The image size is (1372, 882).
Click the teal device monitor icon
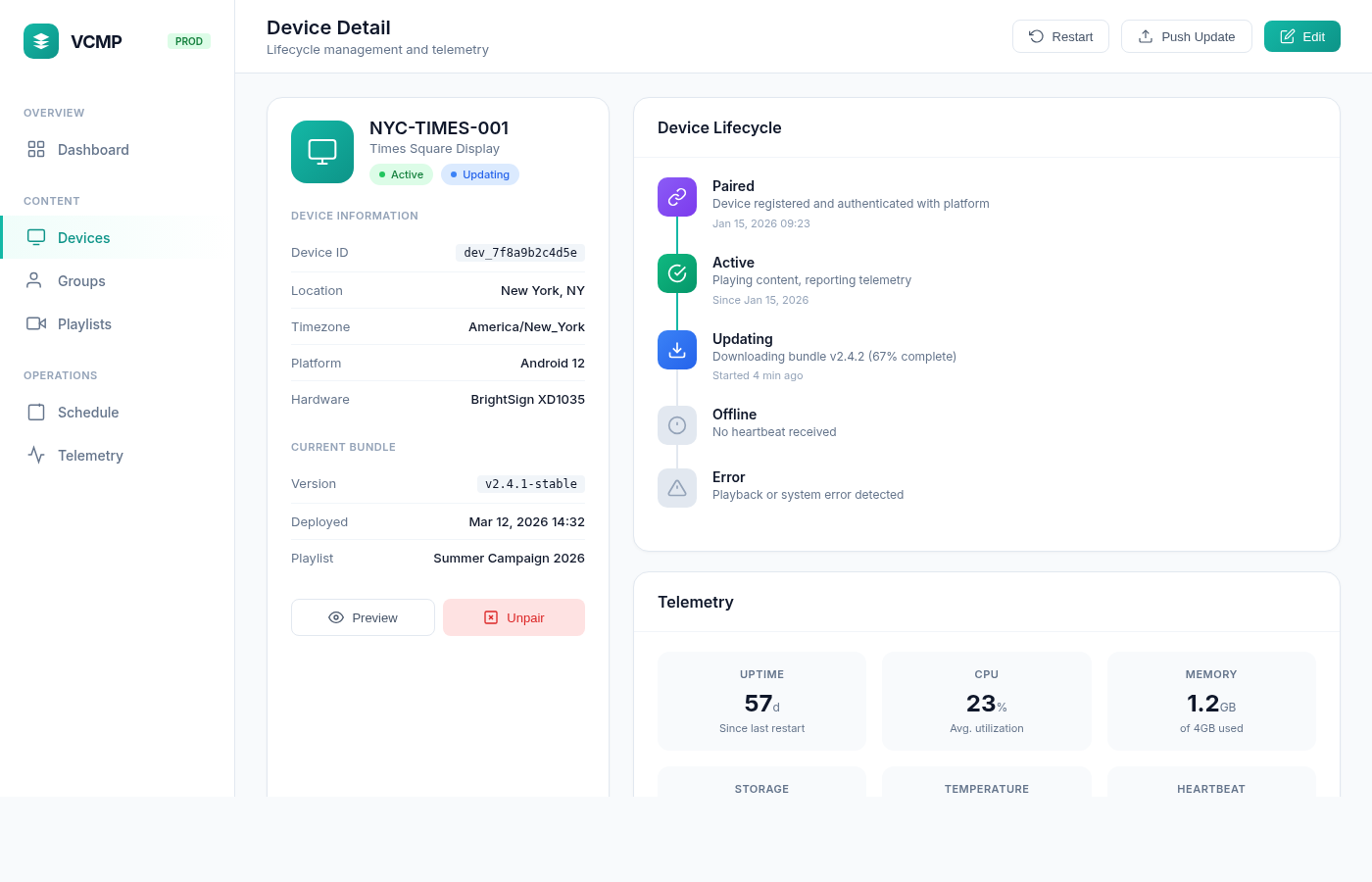coord(322,152)
